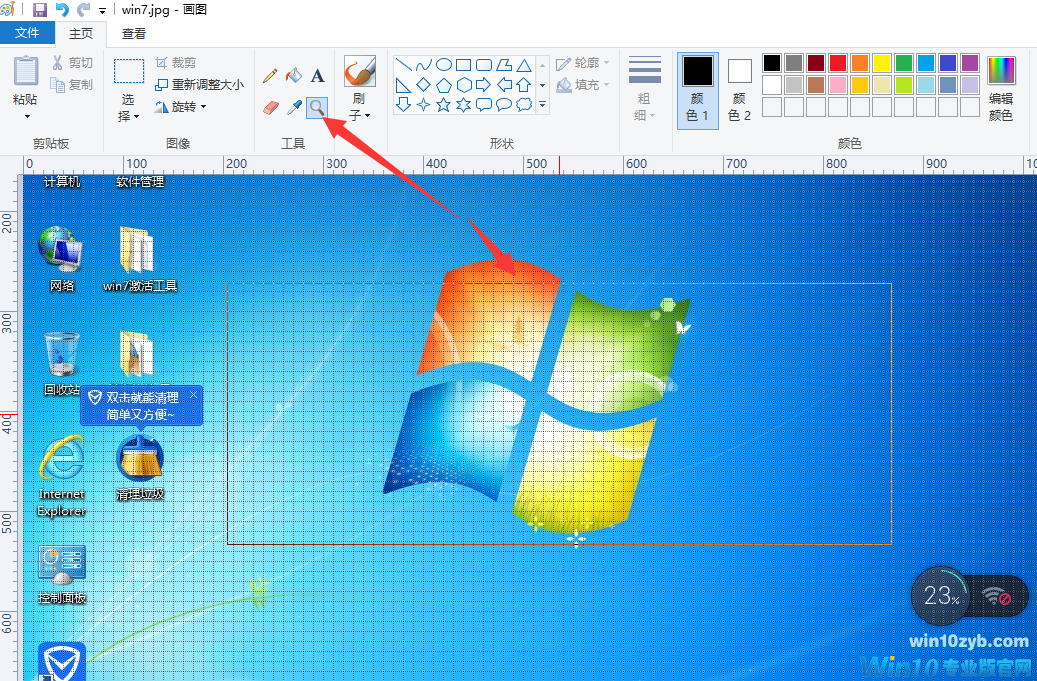This screenshot has height=681, width=1037.
Task: Expand the 粘贴 dropdown arrow
Action: 26,116
